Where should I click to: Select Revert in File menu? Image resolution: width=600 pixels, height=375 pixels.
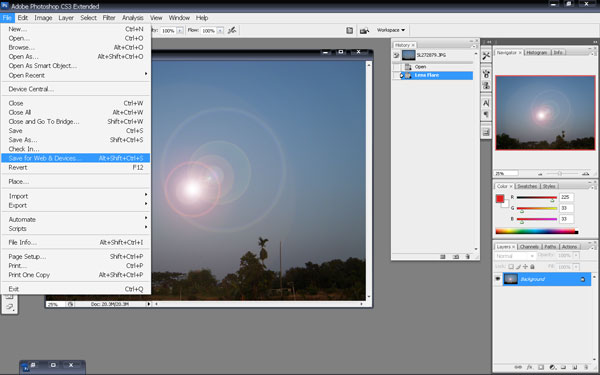pos(76,167)
